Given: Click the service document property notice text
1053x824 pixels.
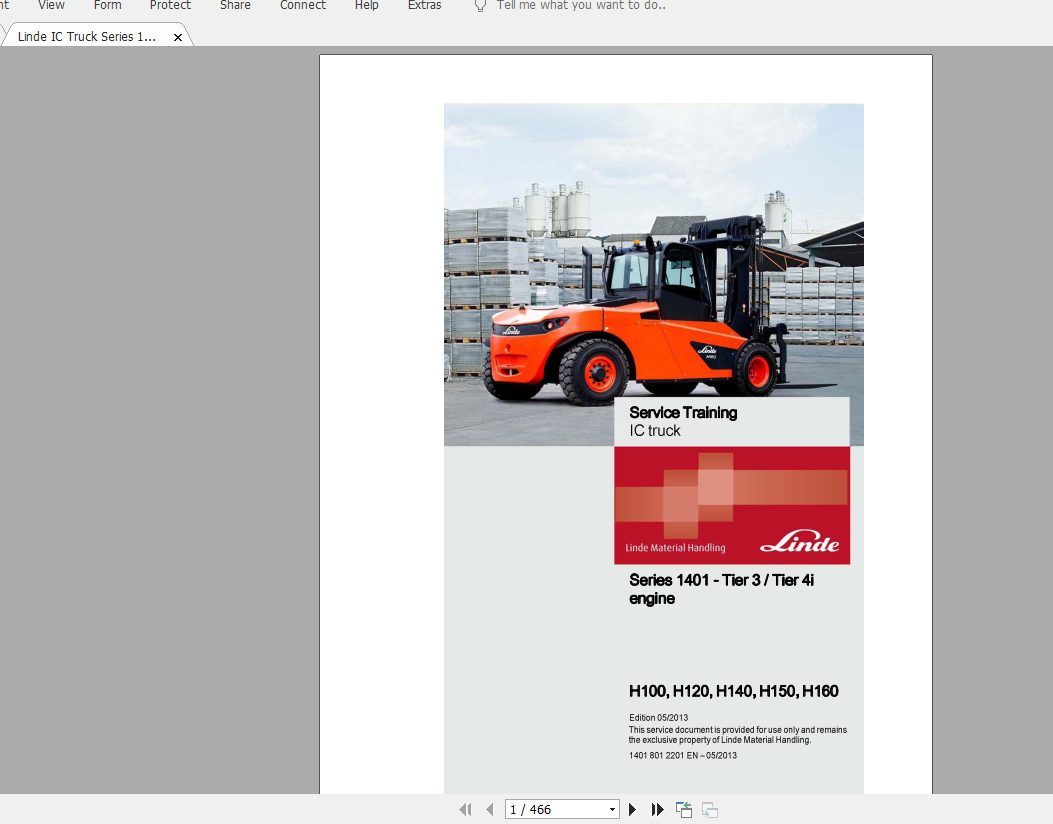Looking at the screenshot, I should [x=737, y=735].
